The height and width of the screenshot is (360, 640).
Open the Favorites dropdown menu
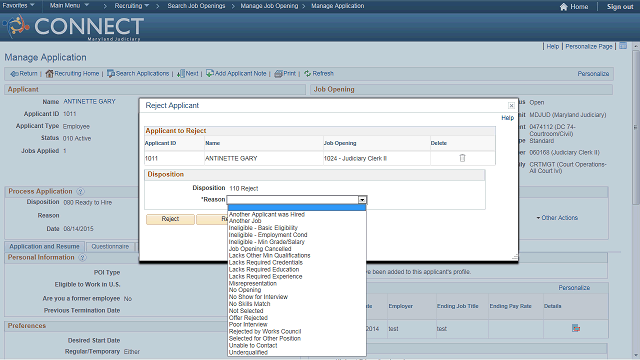click(x=18, y=5)
